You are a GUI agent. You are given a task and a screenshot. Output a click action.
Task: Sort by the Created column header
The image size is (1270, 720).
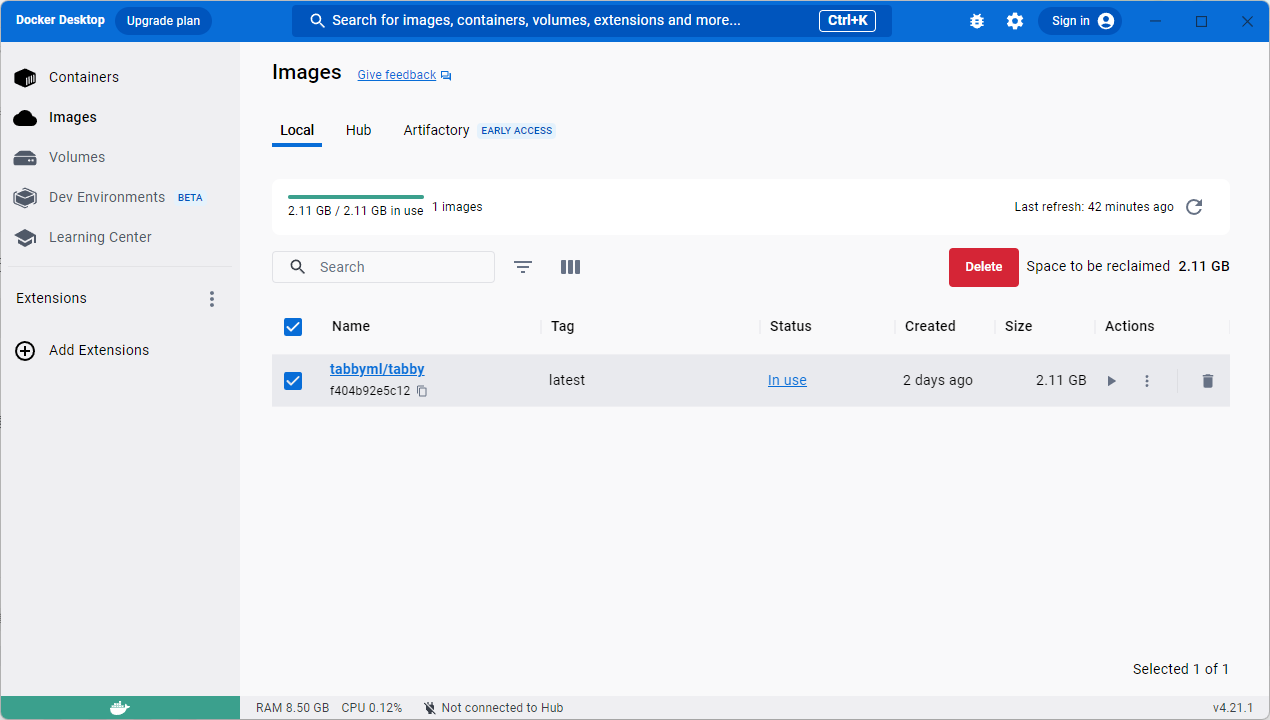pyautogui.click(x=930, y=326)
